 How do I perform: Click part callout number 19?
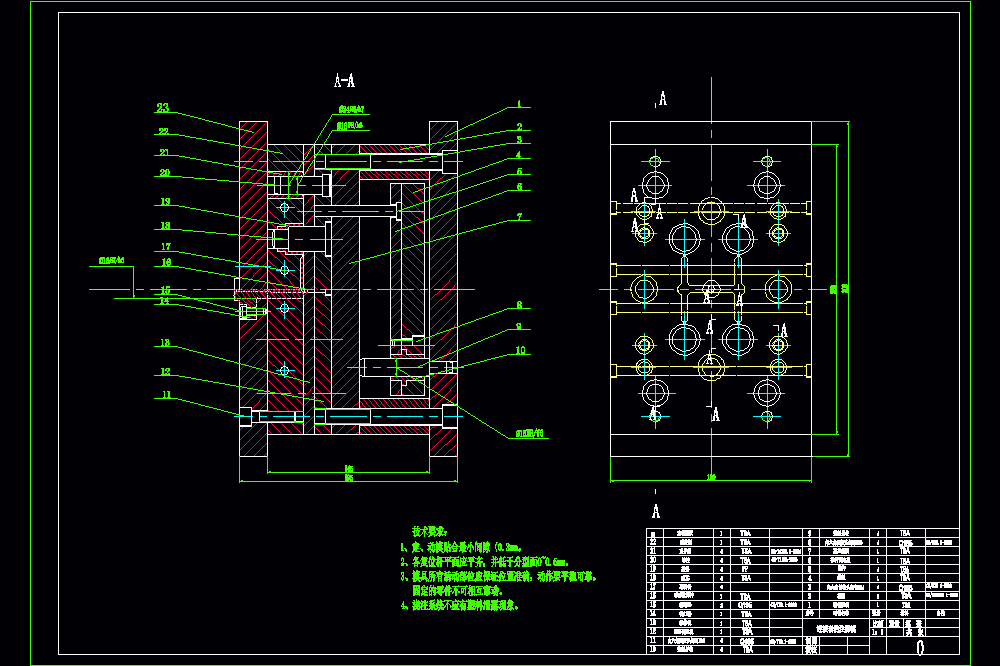[165, 202]
